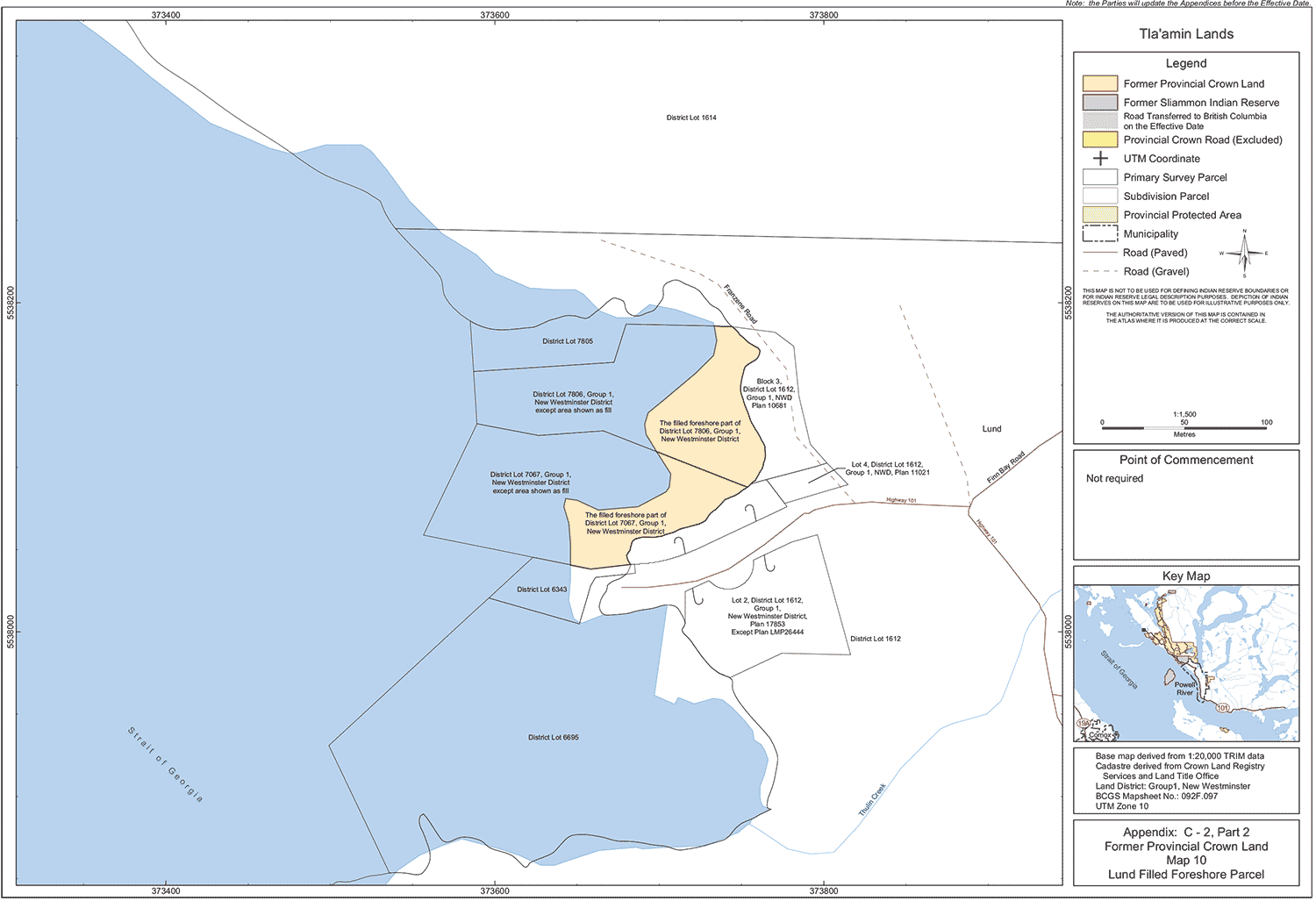Click the District Lot 1614 label
The height and width of the screenshot is (901, 1316).
(691, 118)
